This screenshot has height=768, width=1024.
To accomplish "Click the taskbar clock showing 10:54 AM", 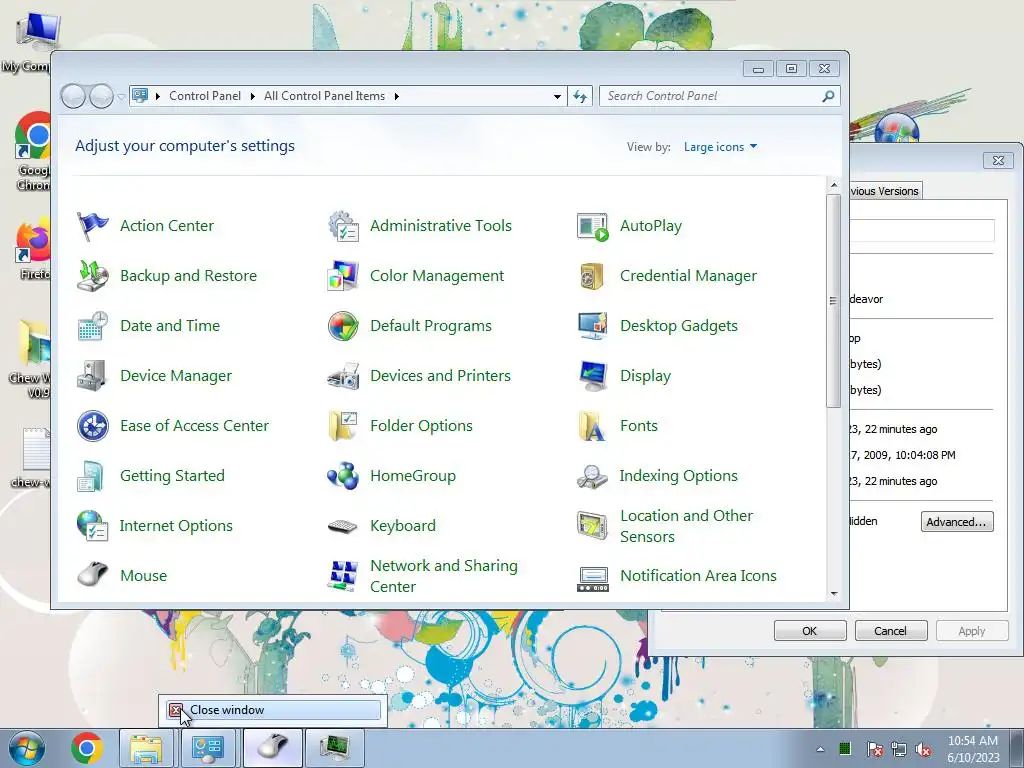I will point(973,748).
